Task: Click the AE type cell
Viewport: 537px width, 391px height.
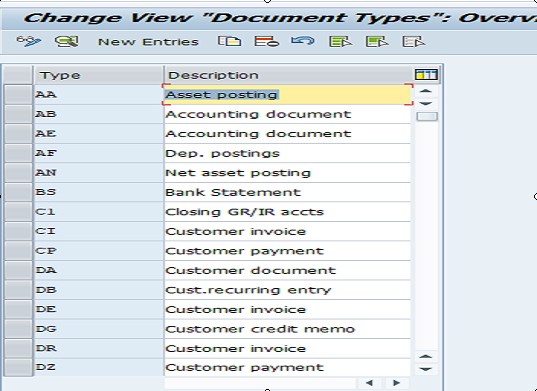Action: (x=99, y=134)
